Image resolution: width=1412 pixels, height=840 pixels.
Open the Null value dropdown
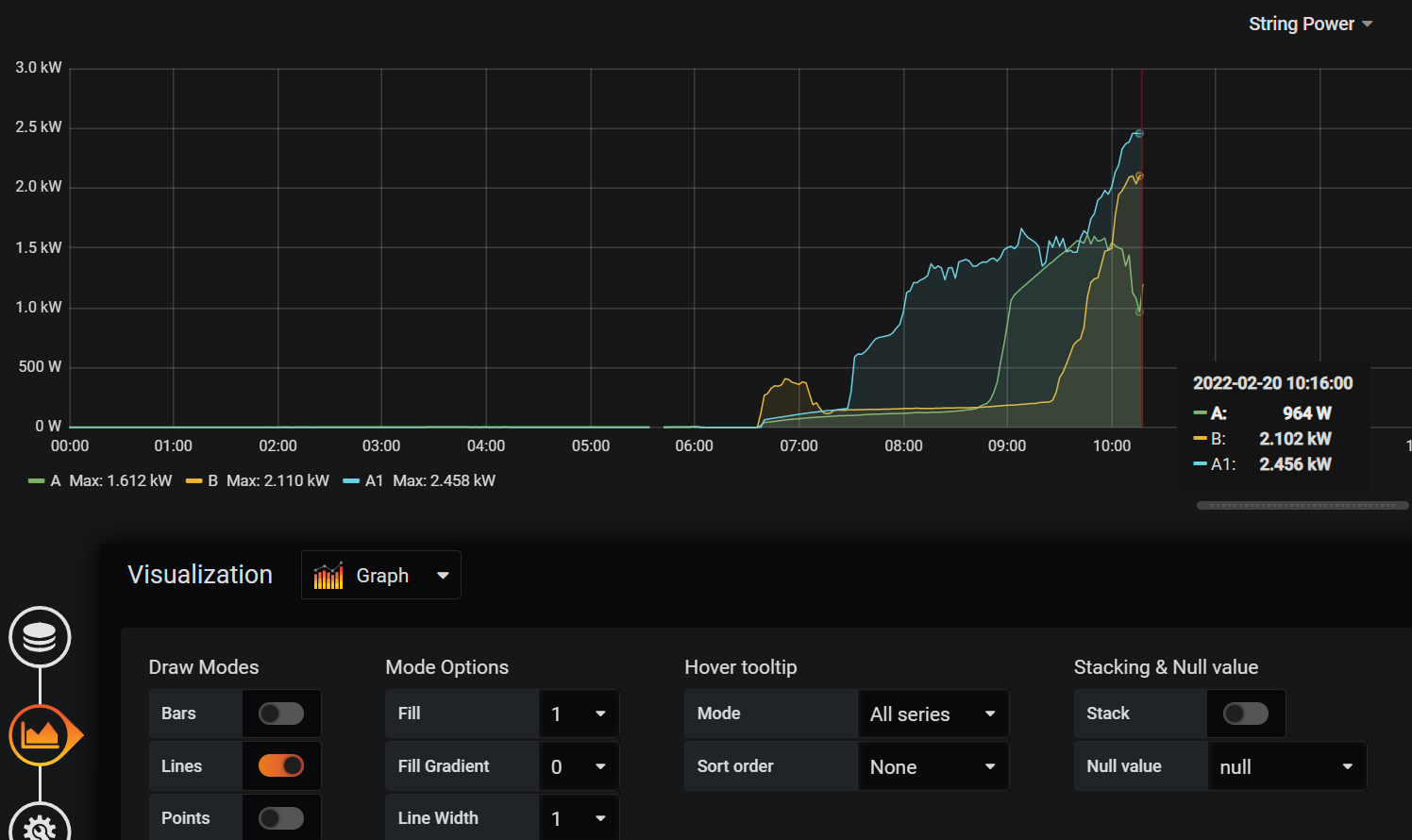coord(1286,766)
